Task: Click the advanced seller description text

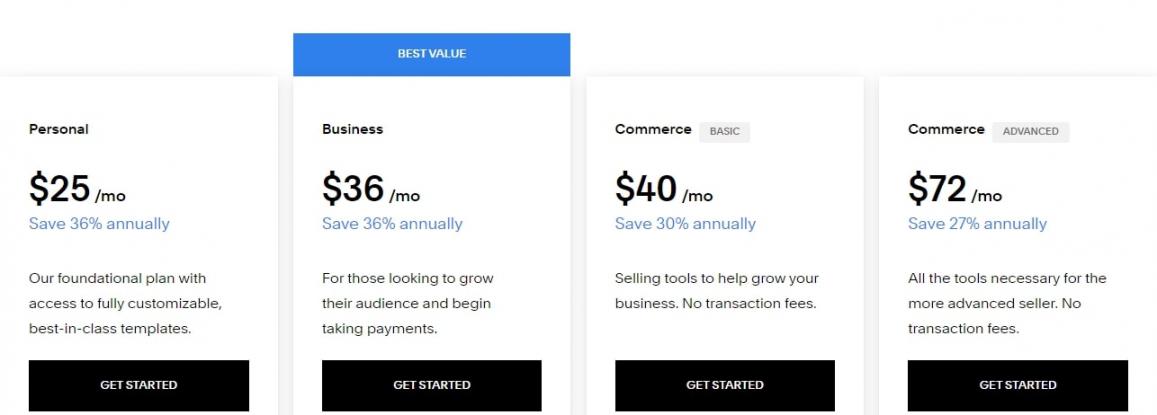Action: [x=1007, y=303]
